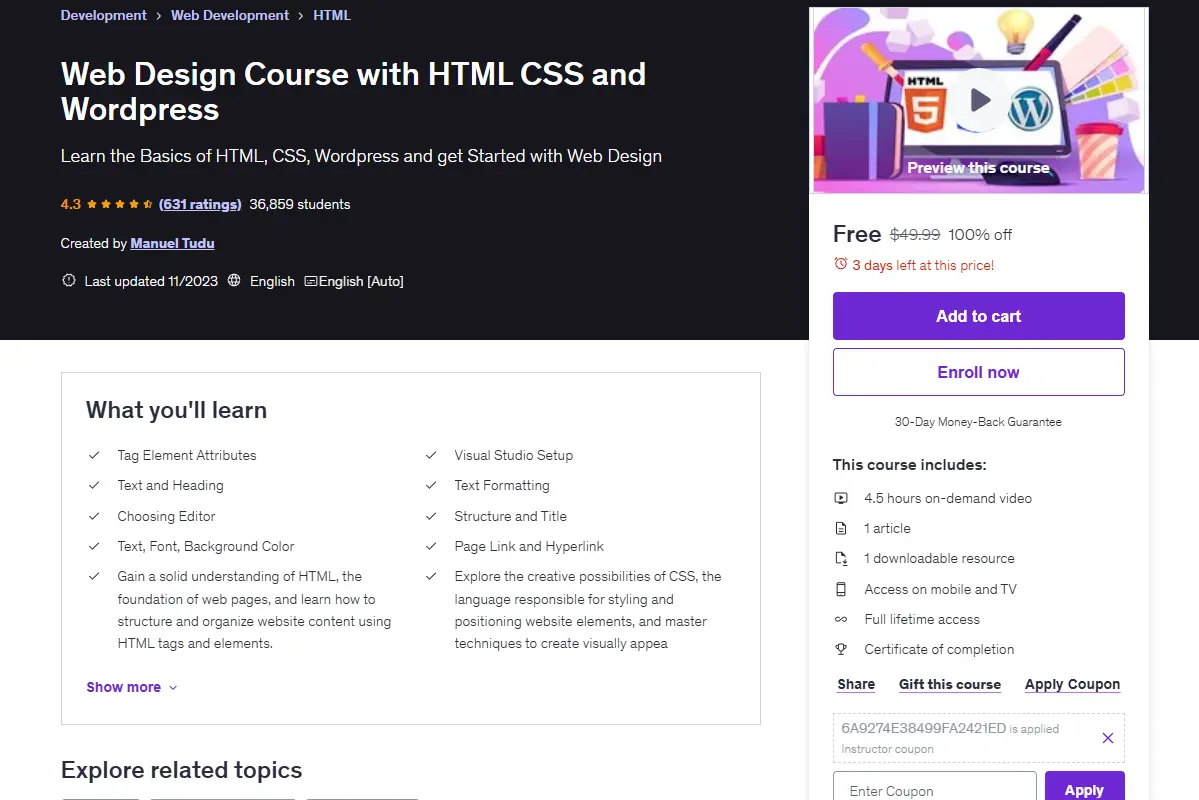Click the Enroll now button
Screen dimensions: 1199x800
pos(978,372)
